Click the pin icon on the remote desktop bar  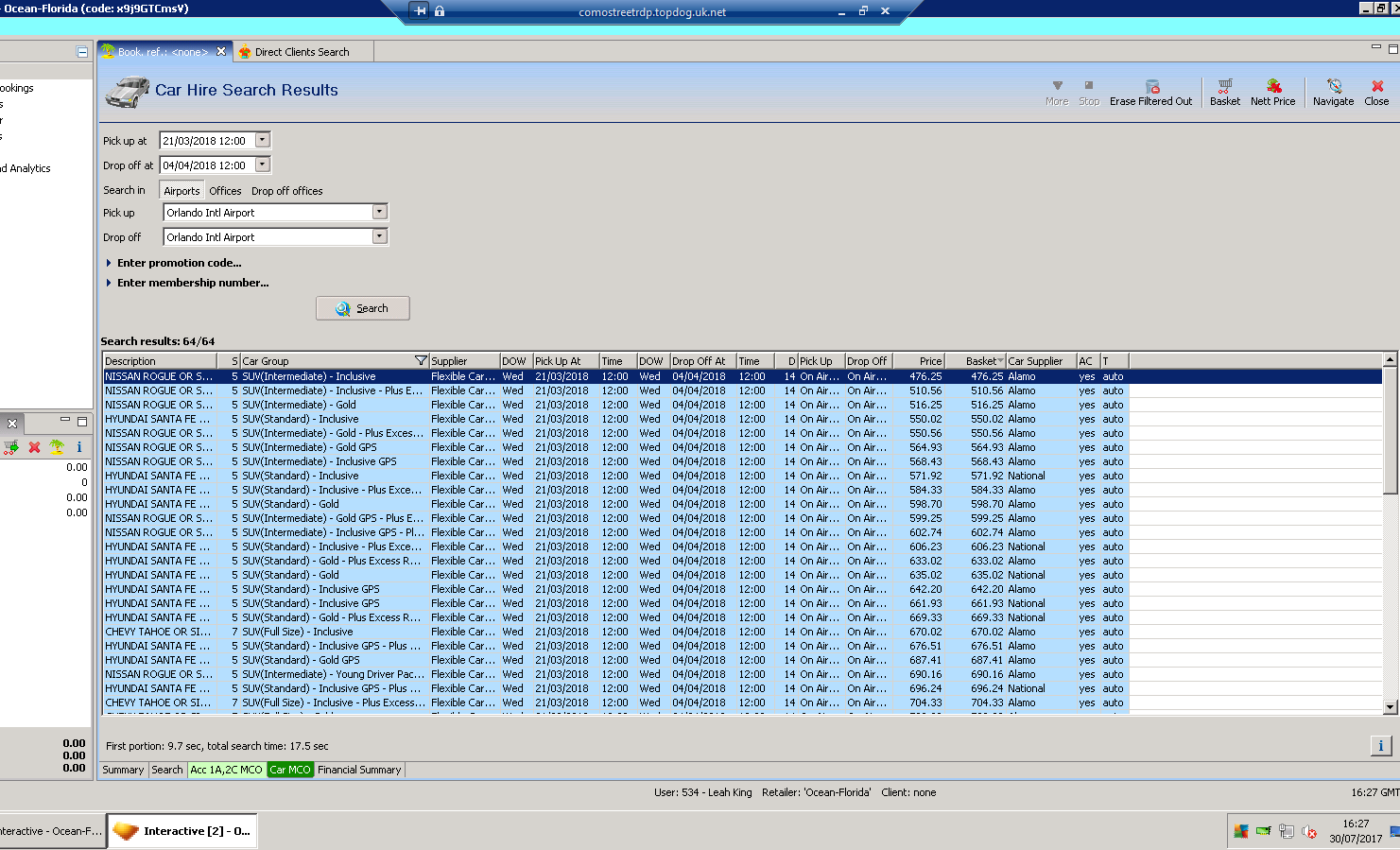point(420,10)
